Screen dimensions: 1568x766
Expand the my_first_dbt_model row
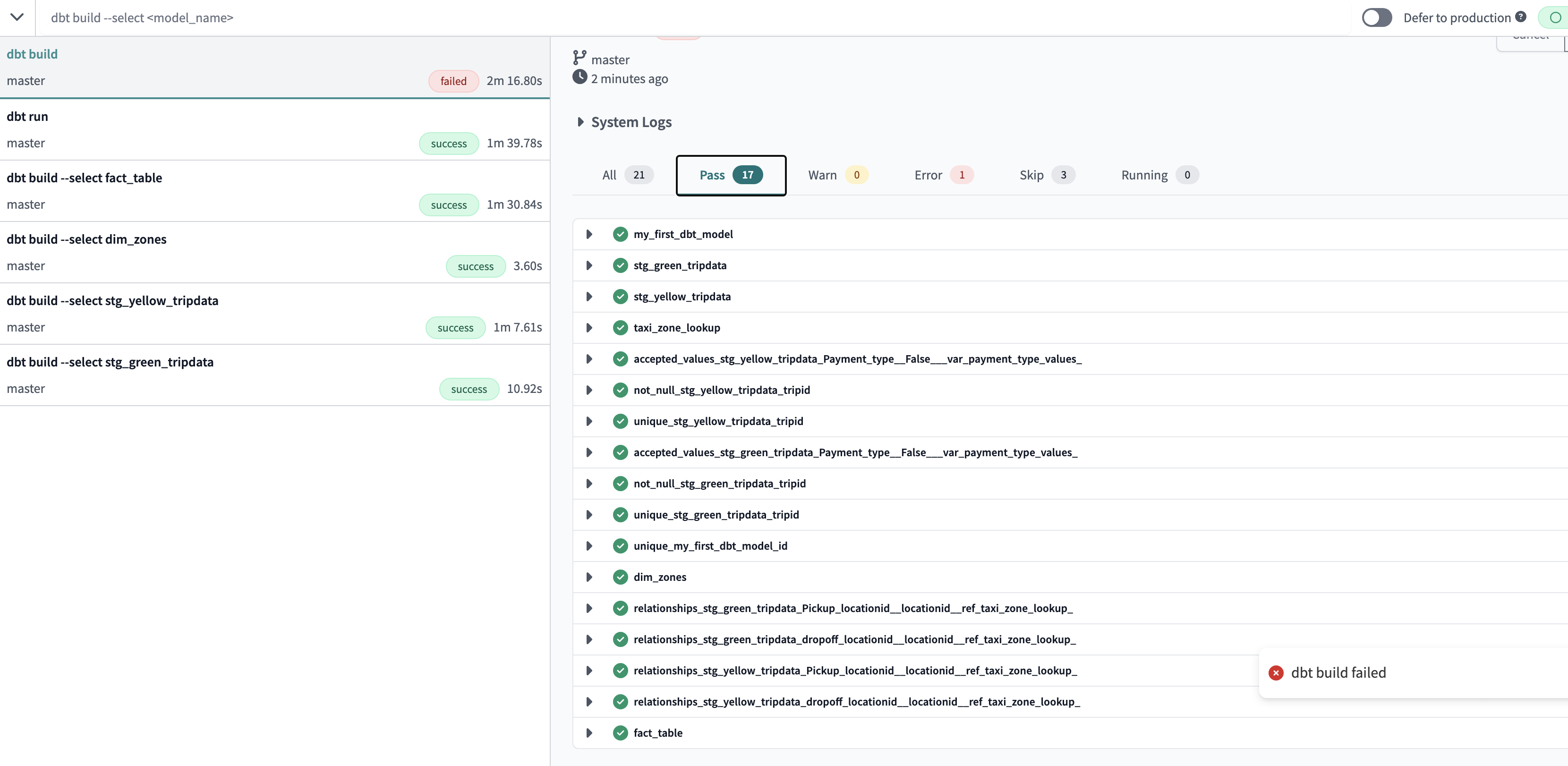589,234
